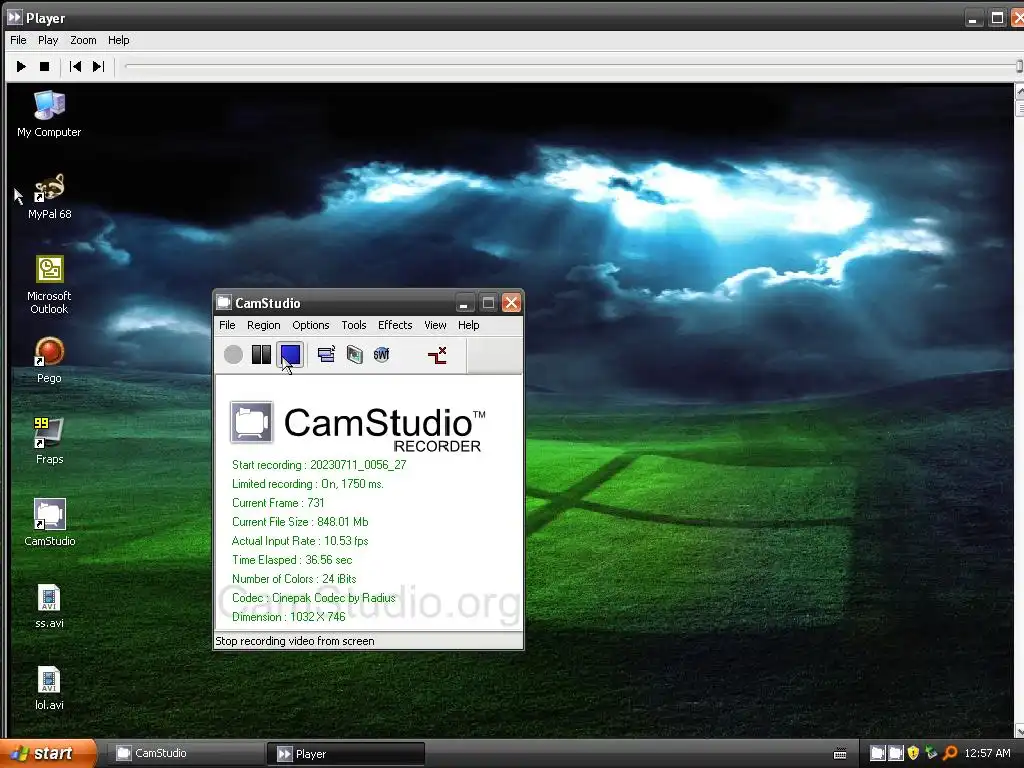
Task: Click Limited recording : On line
Action: coord(308,484)
